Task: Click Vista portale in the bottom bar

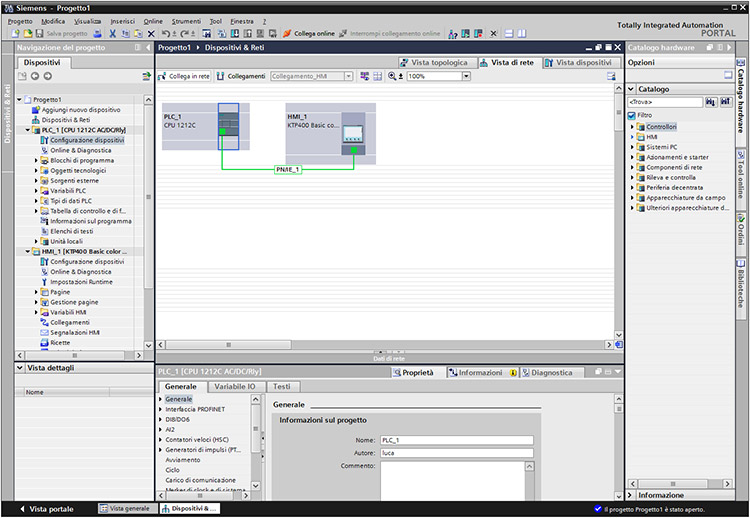Action: coord(47,509)
